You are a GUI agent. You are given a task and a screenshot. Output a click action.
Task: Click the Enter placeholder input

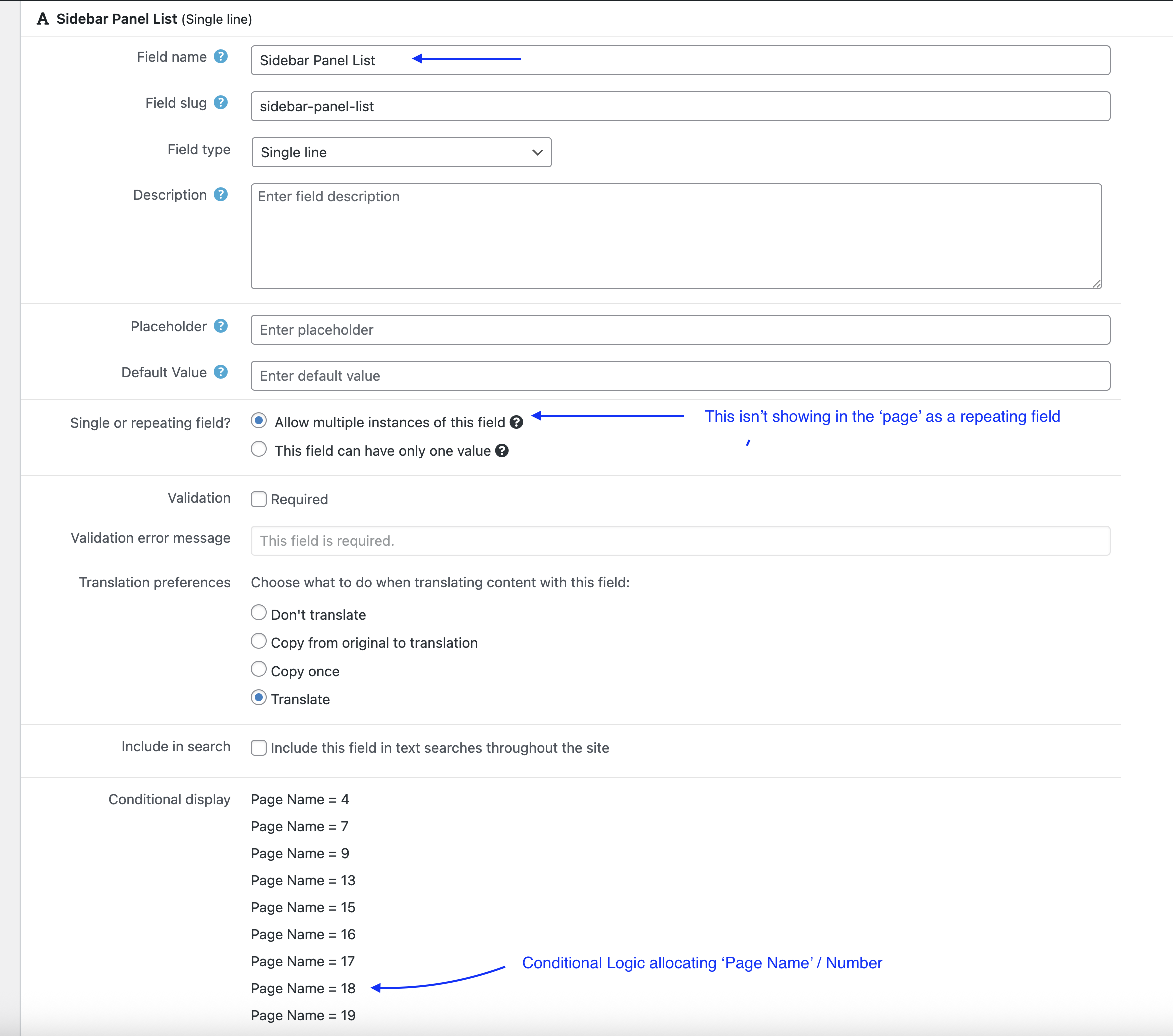680,330
